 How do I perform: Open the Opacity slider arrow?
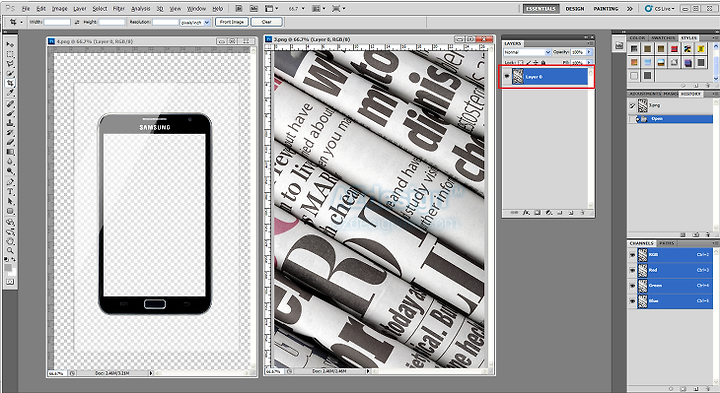(589, 52)
